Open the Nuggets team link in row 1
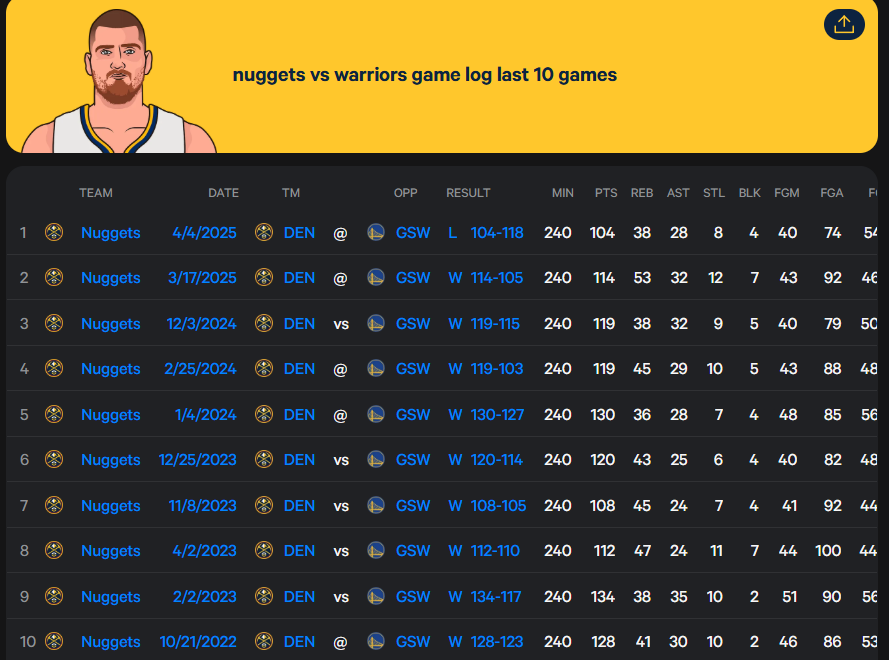The image size is (889, 660). pos(111,233)
